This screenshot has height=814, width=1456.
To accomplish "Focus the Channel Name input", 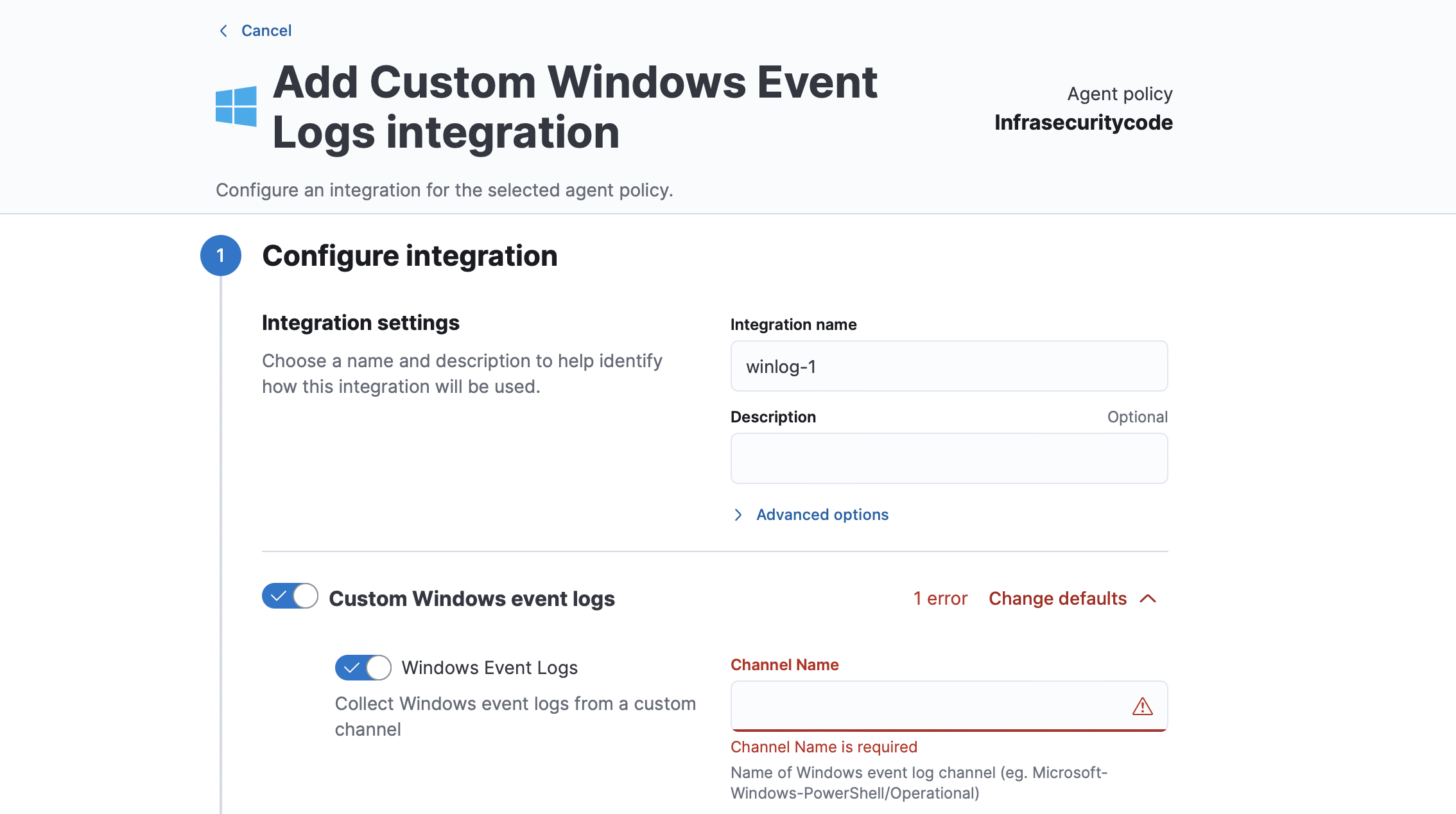I will pyautogui.click(x=924, y=706).
